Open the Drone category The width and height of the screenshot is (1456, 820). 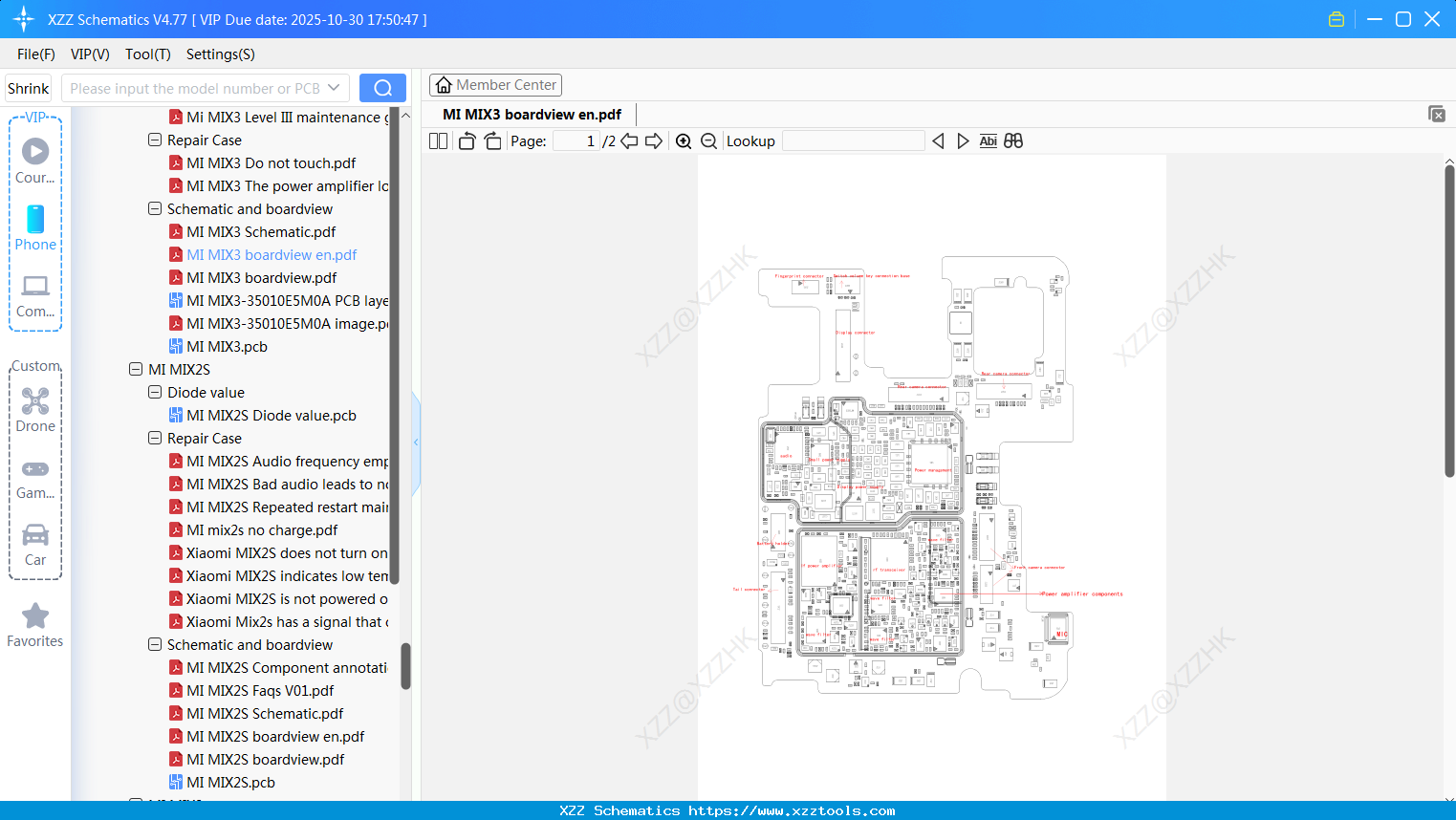pos(35,410)
